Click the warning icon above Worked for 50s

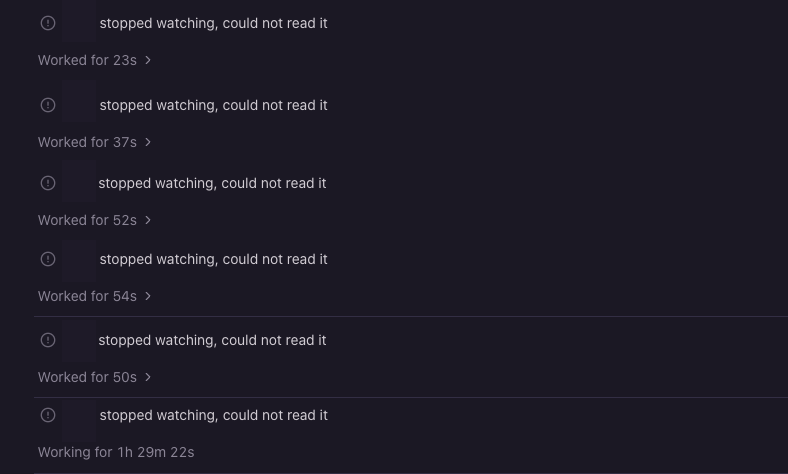tap(48, 340)
